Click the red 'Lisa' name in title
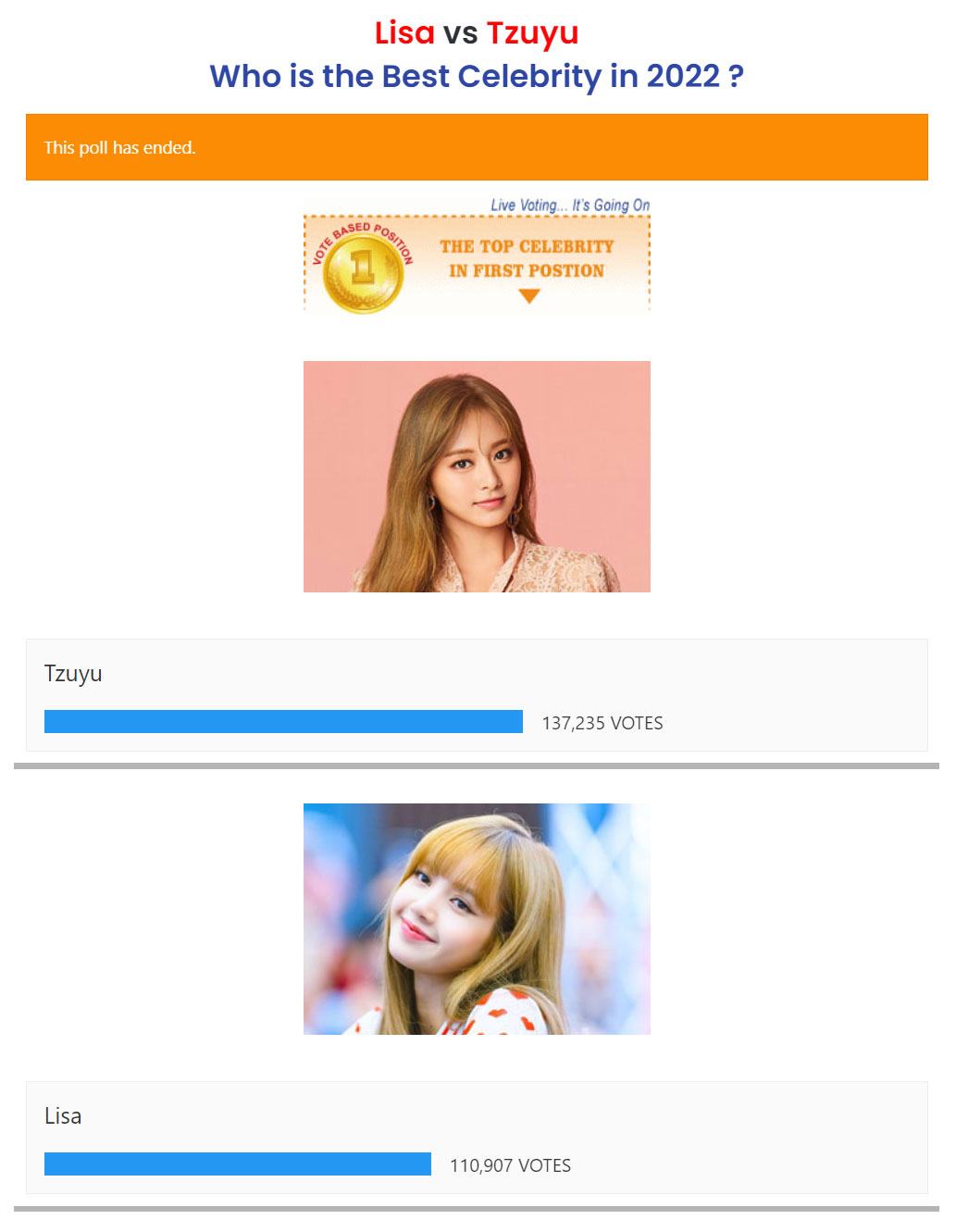The image size is (956, 1232). (404, 33)
